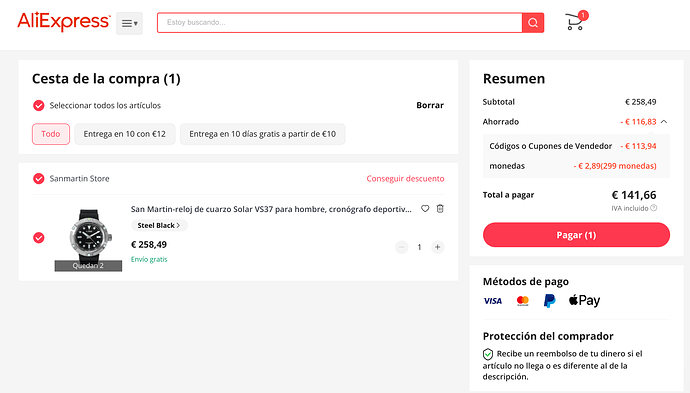Change the Steel Black variant option
Screen dimensions: 690x393
tap(159, 225)
